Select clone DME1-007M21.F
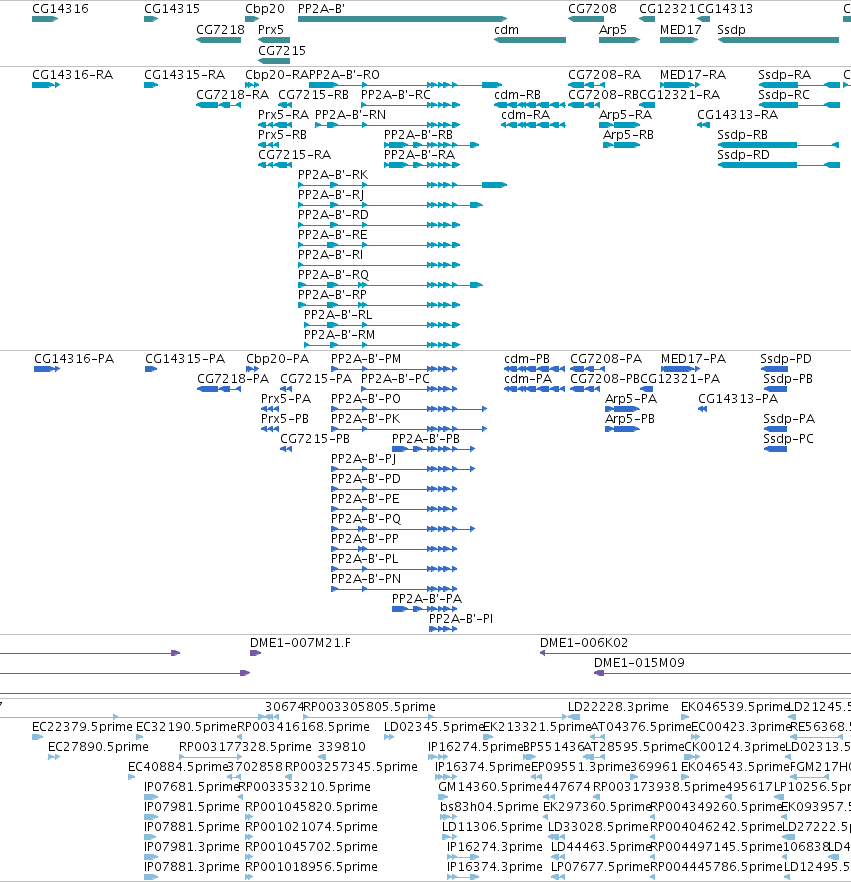Screen dimensions: 851x882 300,643
